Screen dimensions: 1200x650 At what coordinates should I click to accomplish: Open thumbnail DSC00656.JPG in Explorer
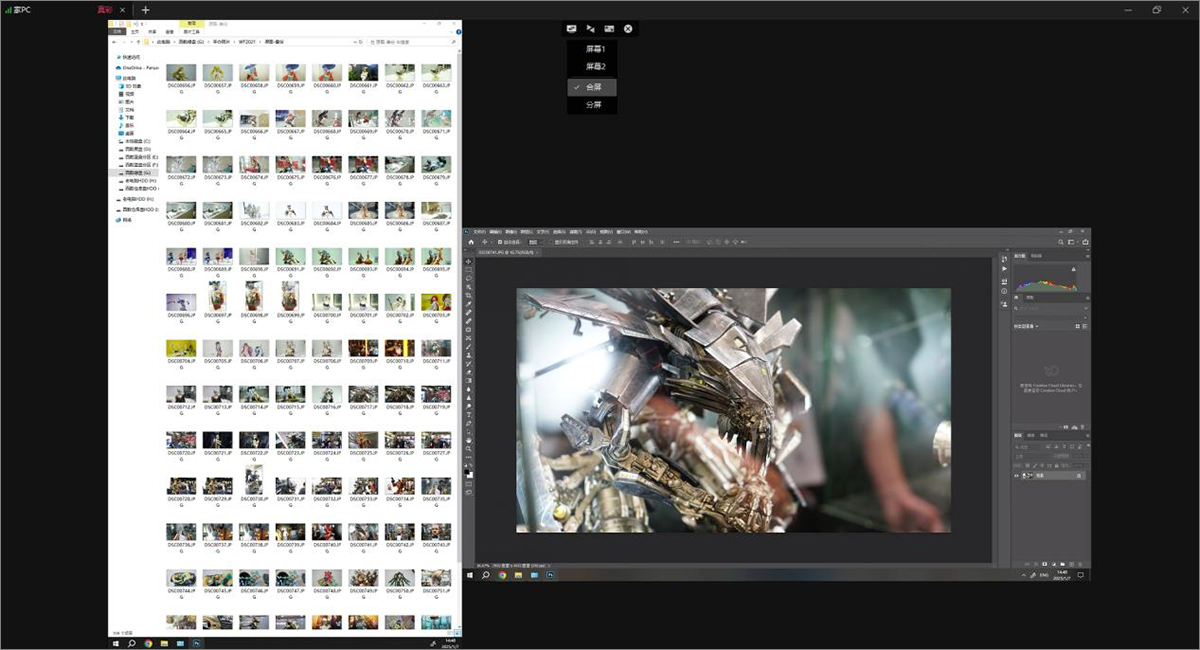[181, 73]
